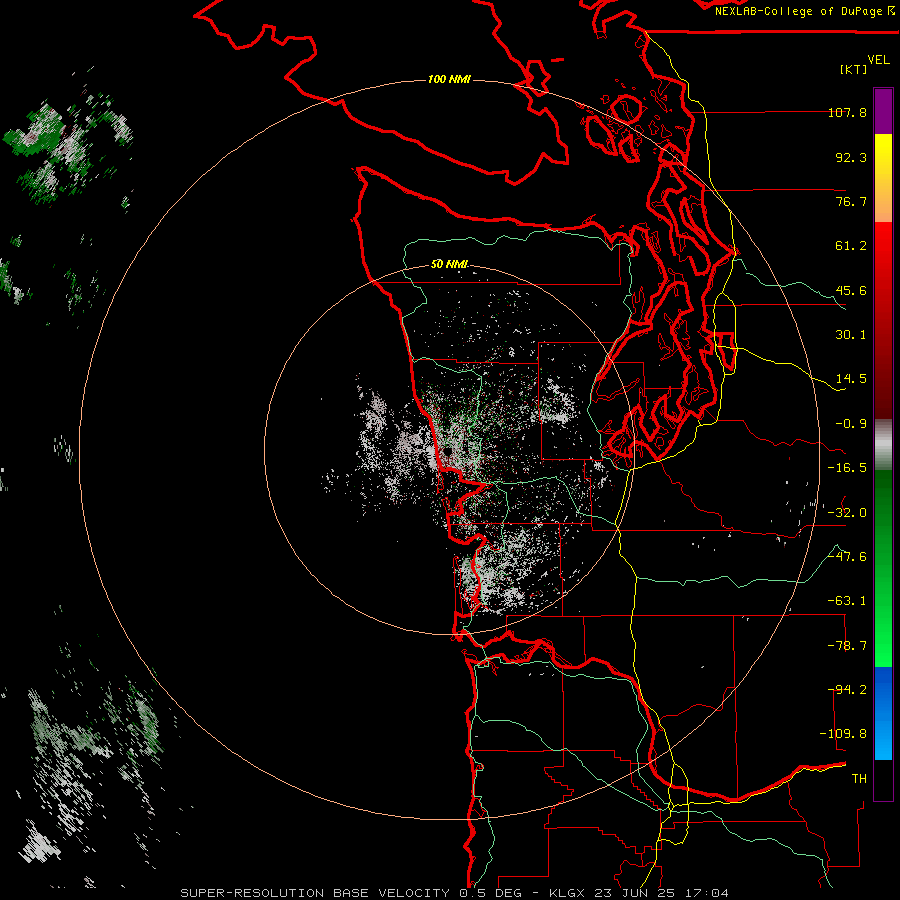Select the 92.3 velocity scale value

coord(851,157)
